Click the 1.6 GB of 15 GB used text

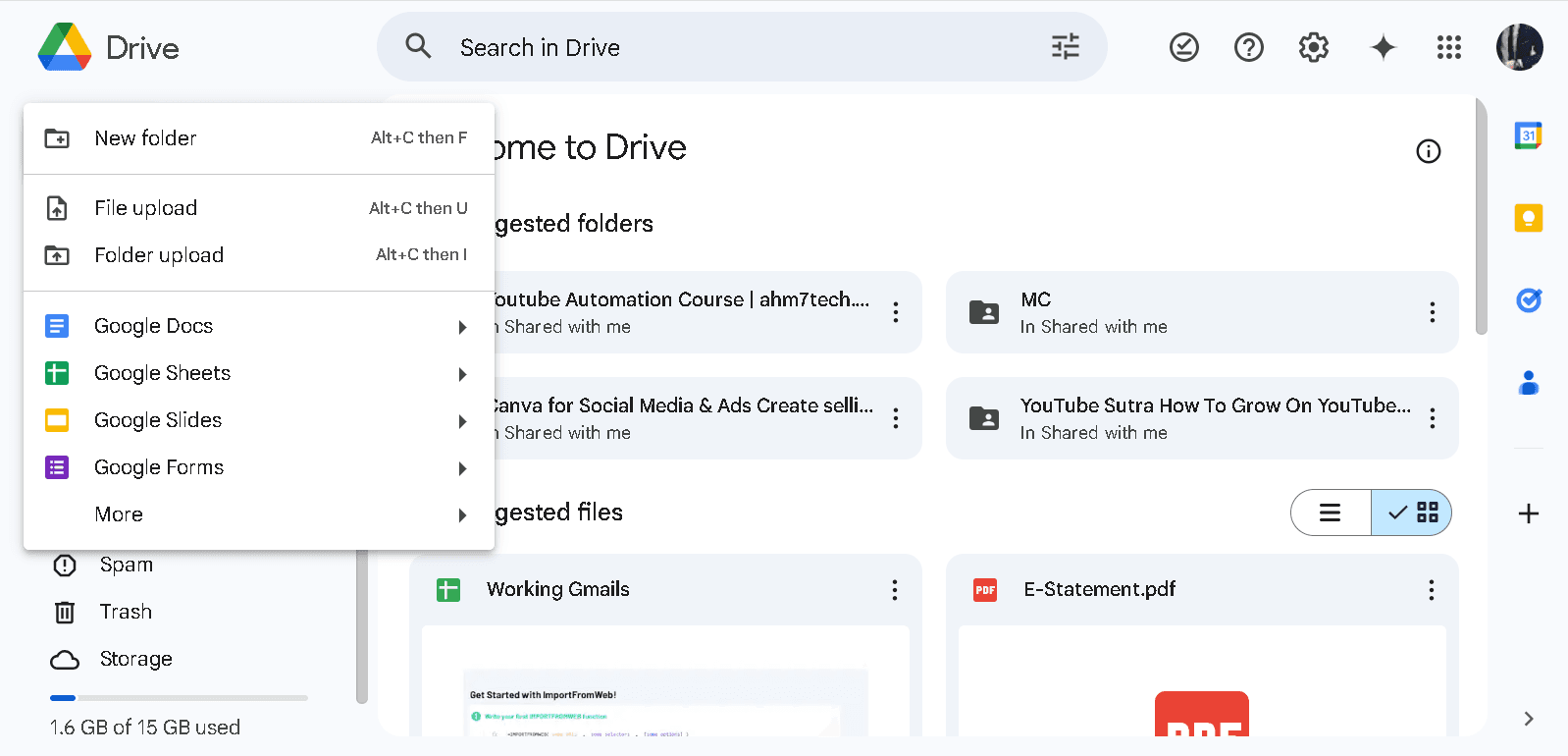[x=145, y=728]
